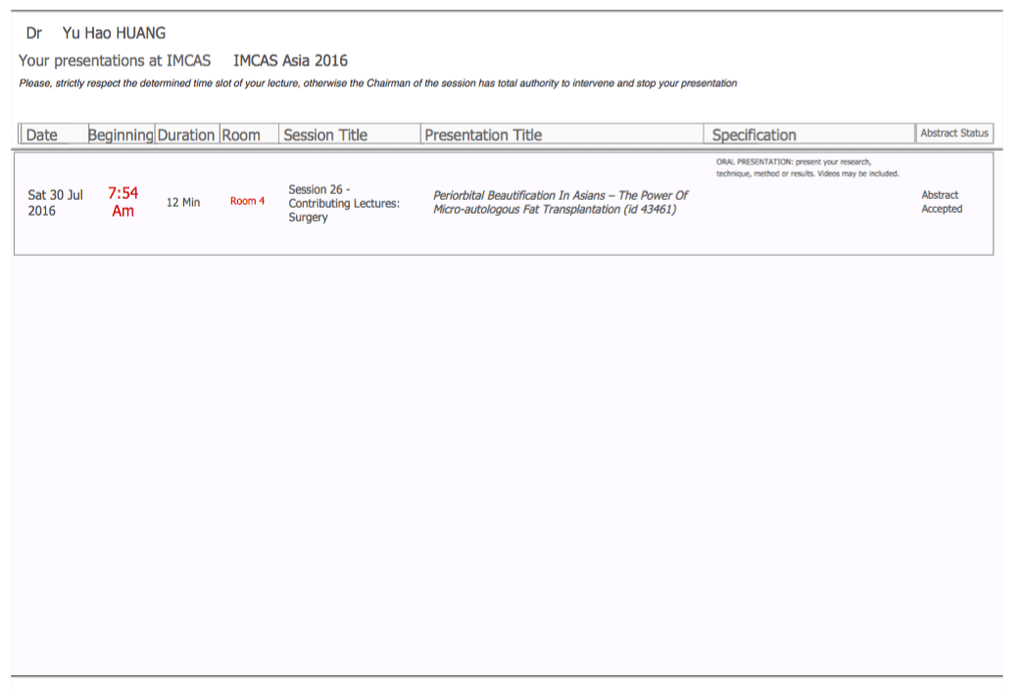Click the Duration column header

point(187,134)
